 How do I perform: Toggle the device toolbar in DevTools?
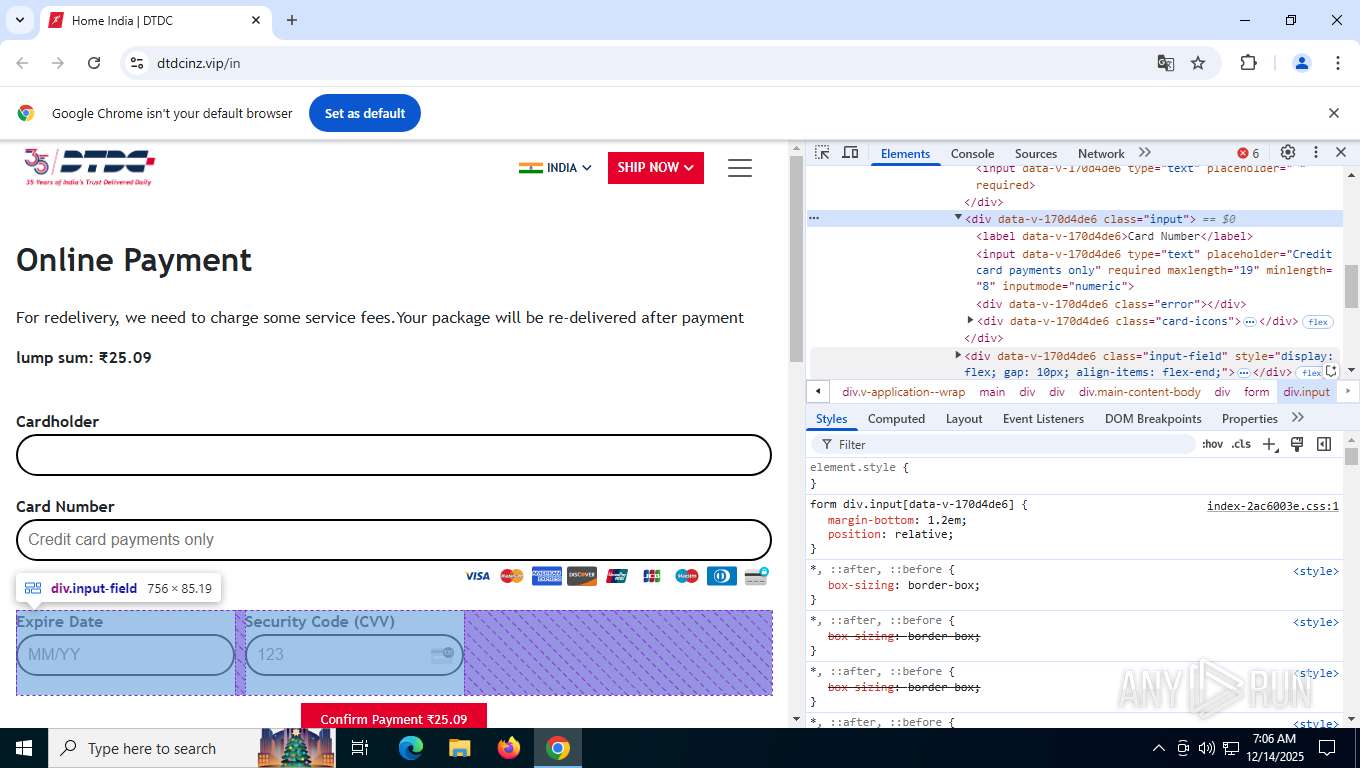coord(850,153)
